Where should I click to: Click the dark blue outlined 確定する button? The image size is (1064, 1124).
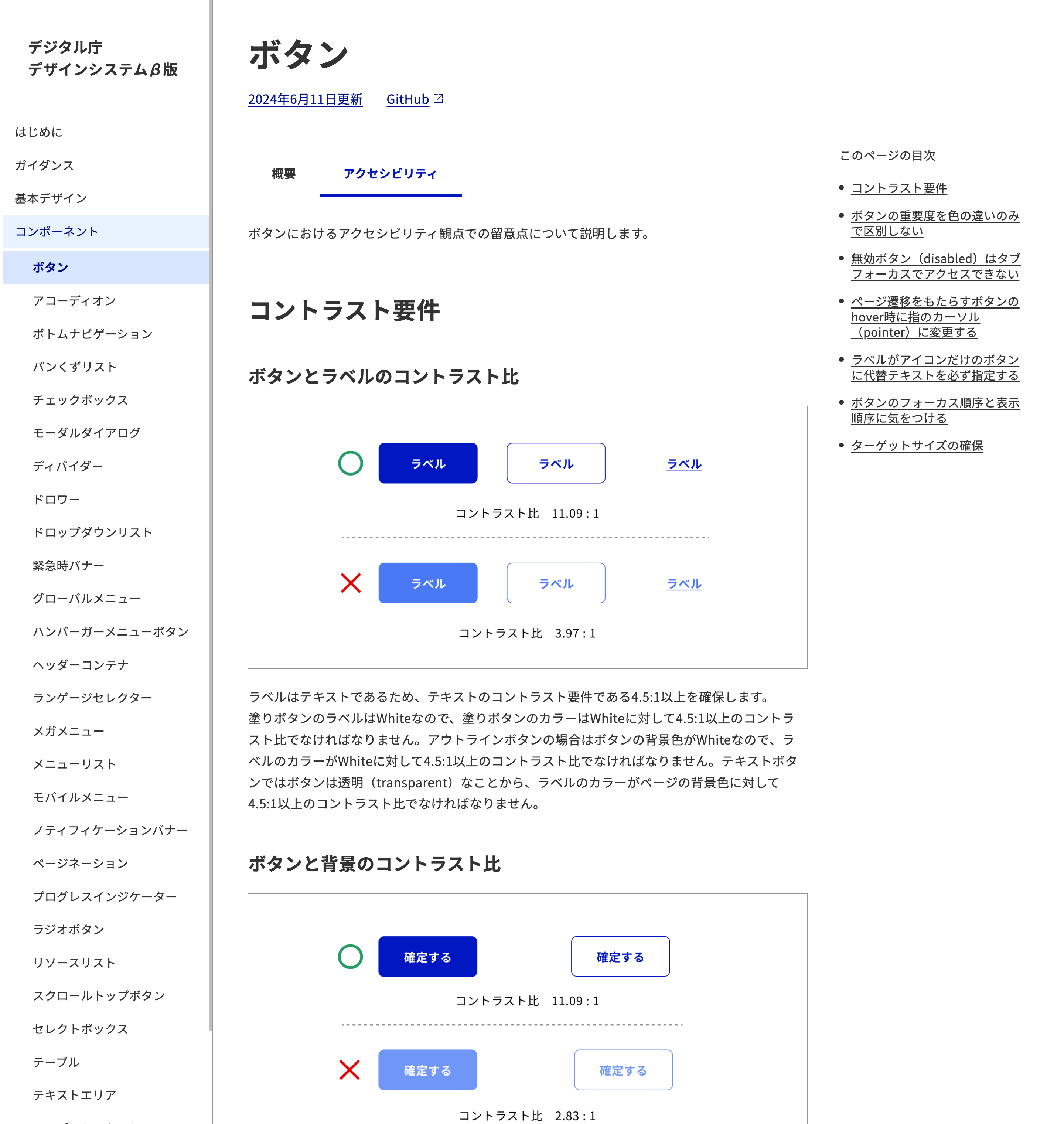(x=620, y=957)
